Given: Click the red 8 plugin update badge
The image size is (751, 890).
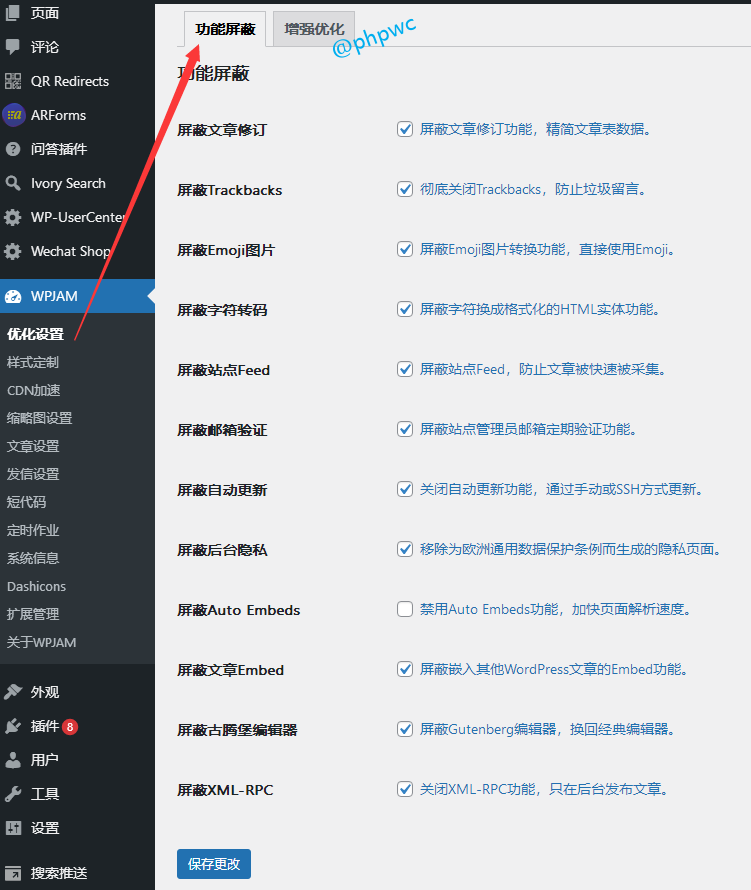Looking at the screenshot, I should 70,727.
